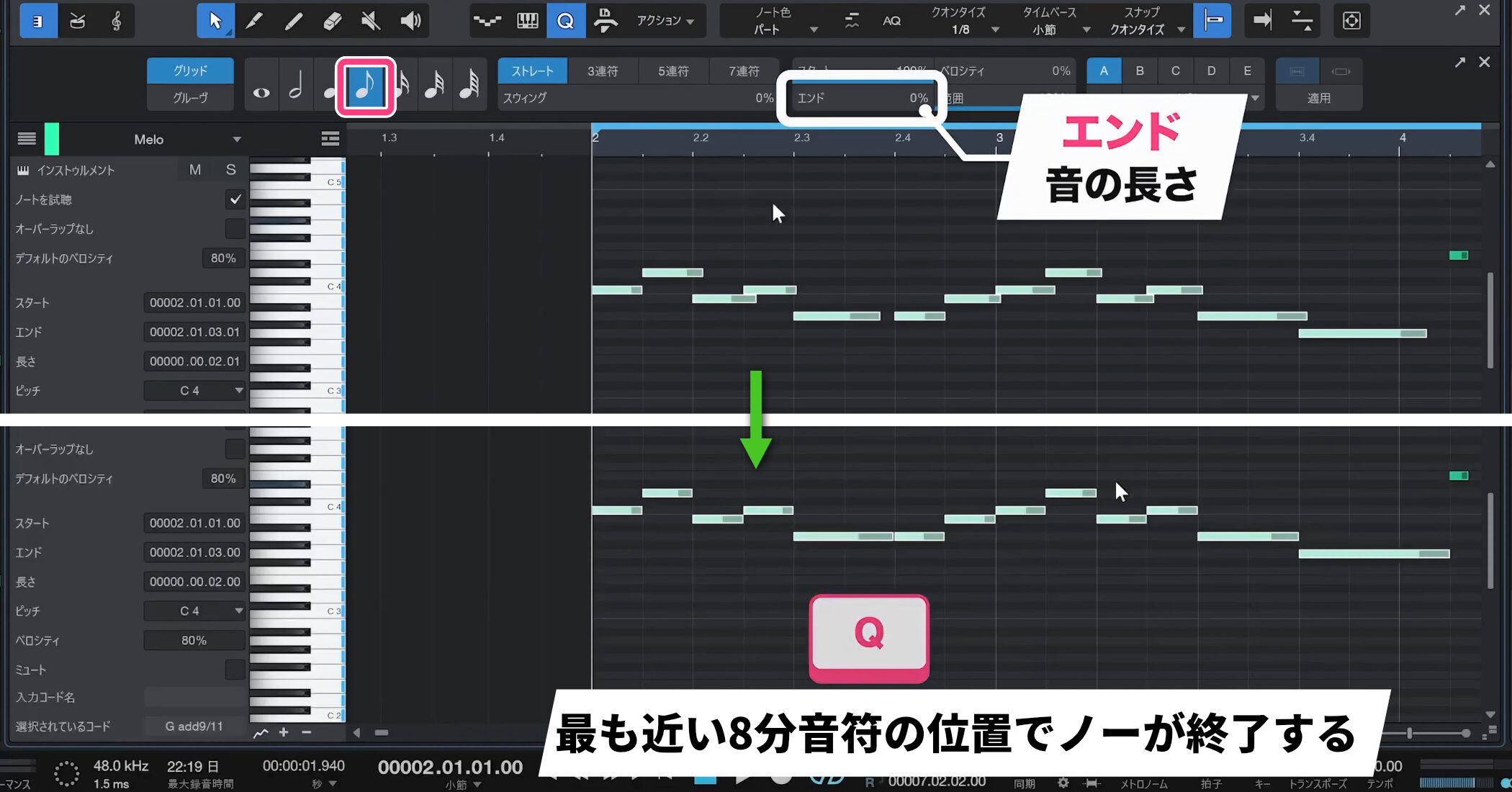Select the Arrow tool
Image resolution: width=1512 pixels, height=792 pixels.
click(x=215, y=20)
